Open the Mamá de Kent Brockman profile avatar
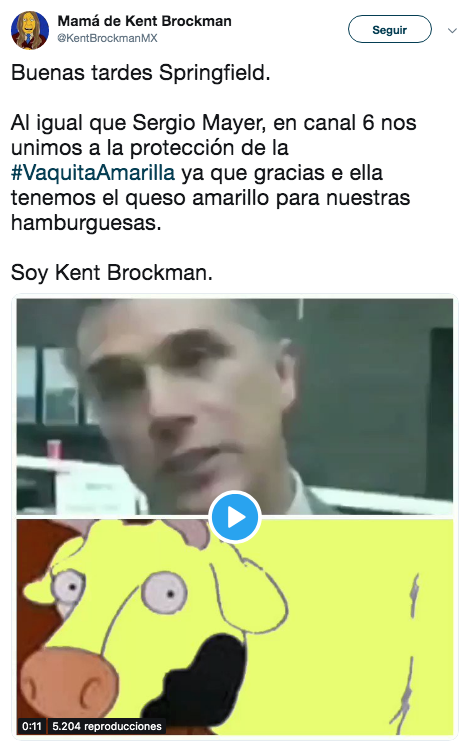Viewport: 466px width, 751px height. [x=30, y=30]
